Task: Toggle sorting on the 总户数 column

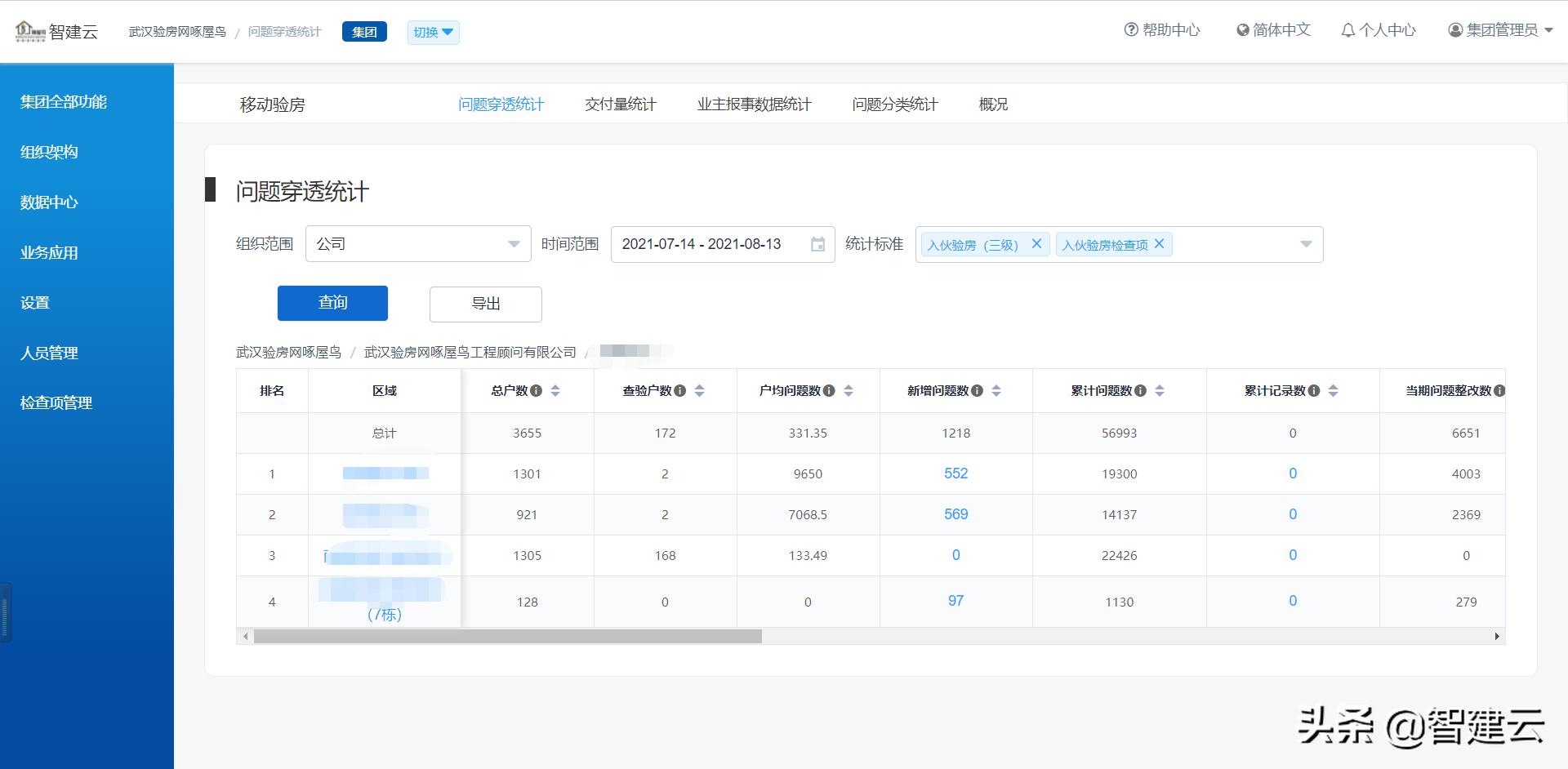Action: point(556,390)
